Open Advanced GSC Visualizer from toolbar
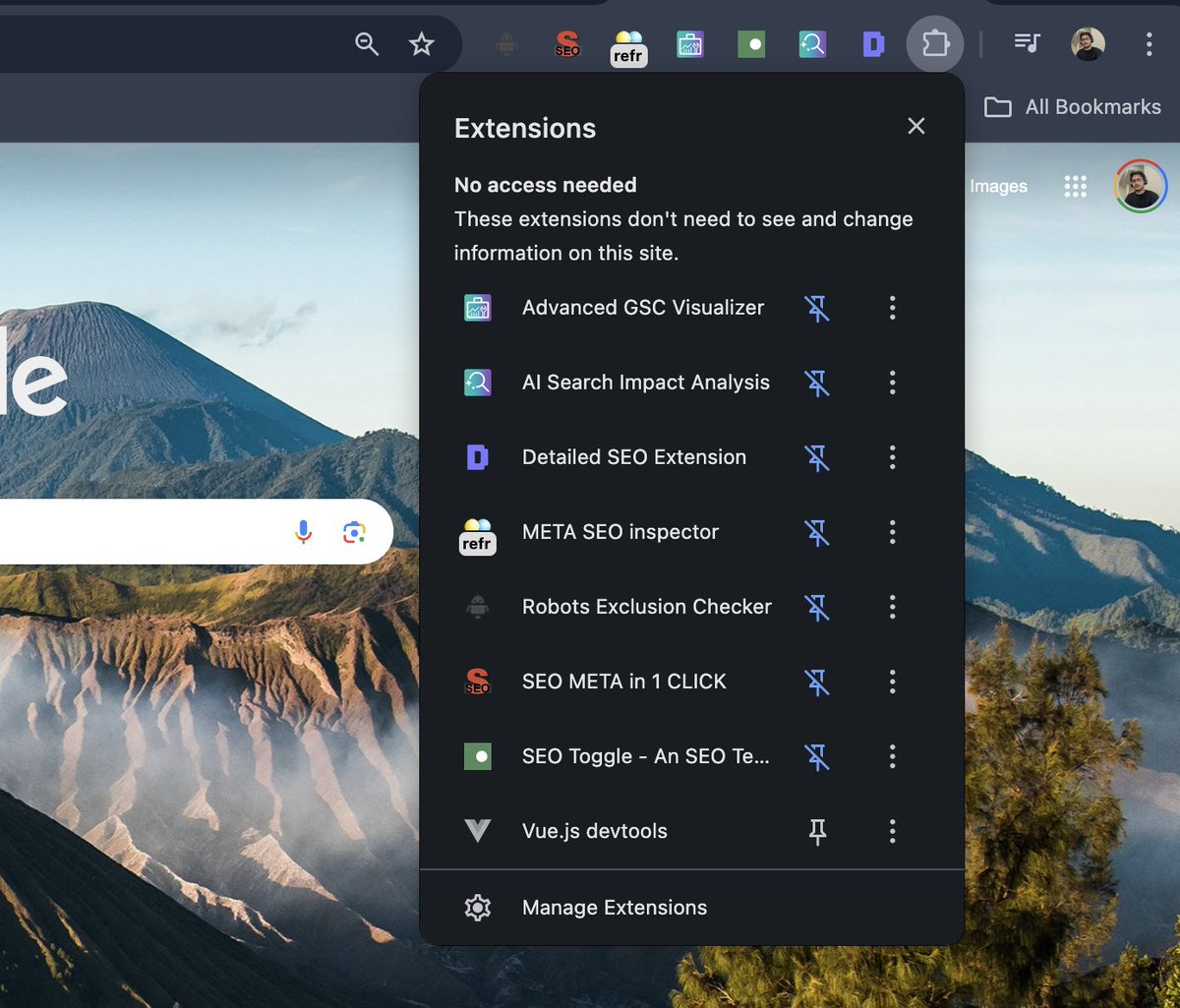 [x=690, y=44]
